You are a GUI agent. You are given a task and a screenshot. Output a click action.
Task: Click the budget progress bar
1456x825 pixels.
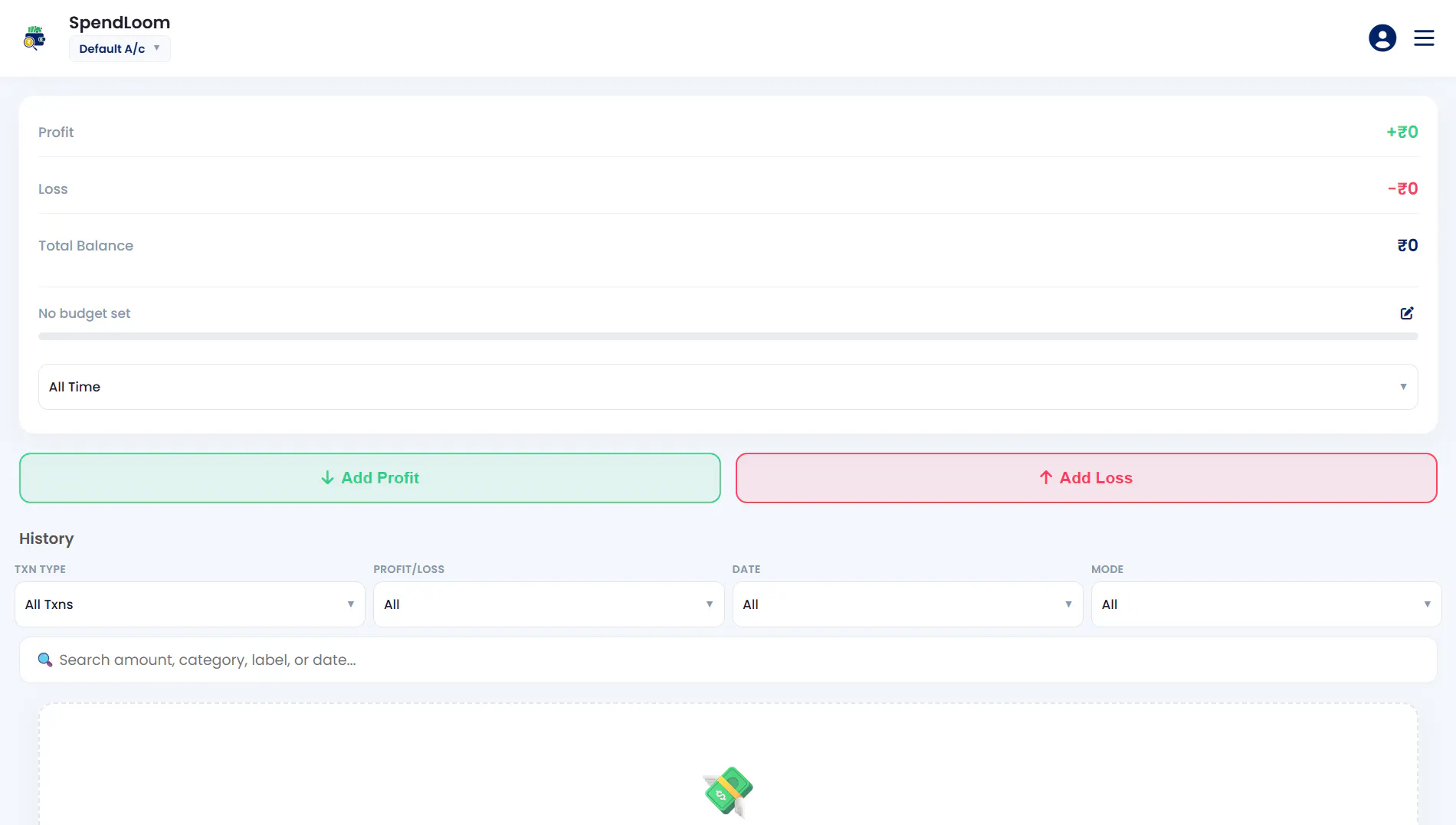click(728, 336)
